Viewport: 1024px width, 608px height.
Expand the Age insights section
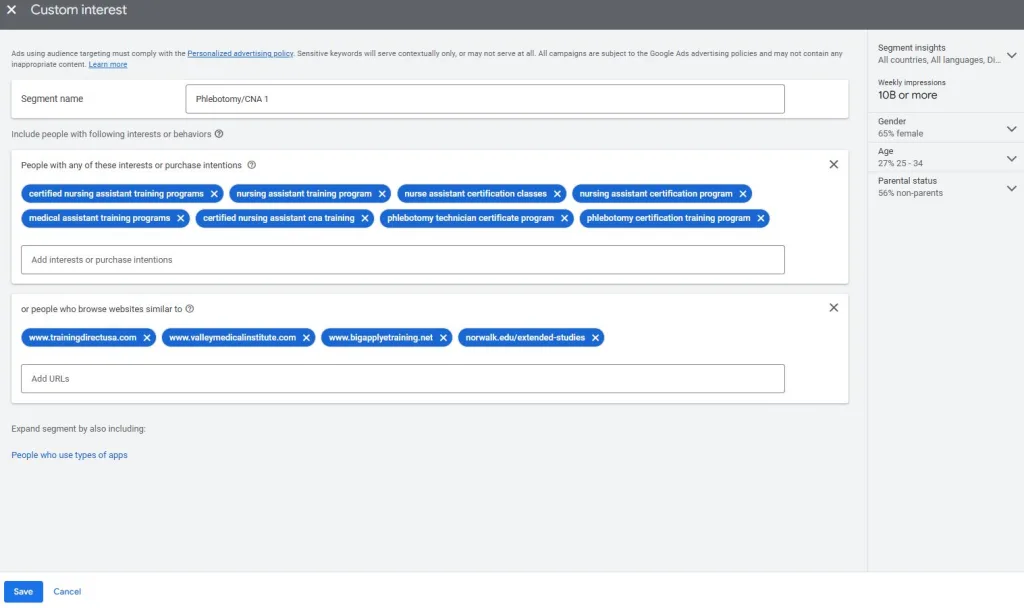point(1011,158)
